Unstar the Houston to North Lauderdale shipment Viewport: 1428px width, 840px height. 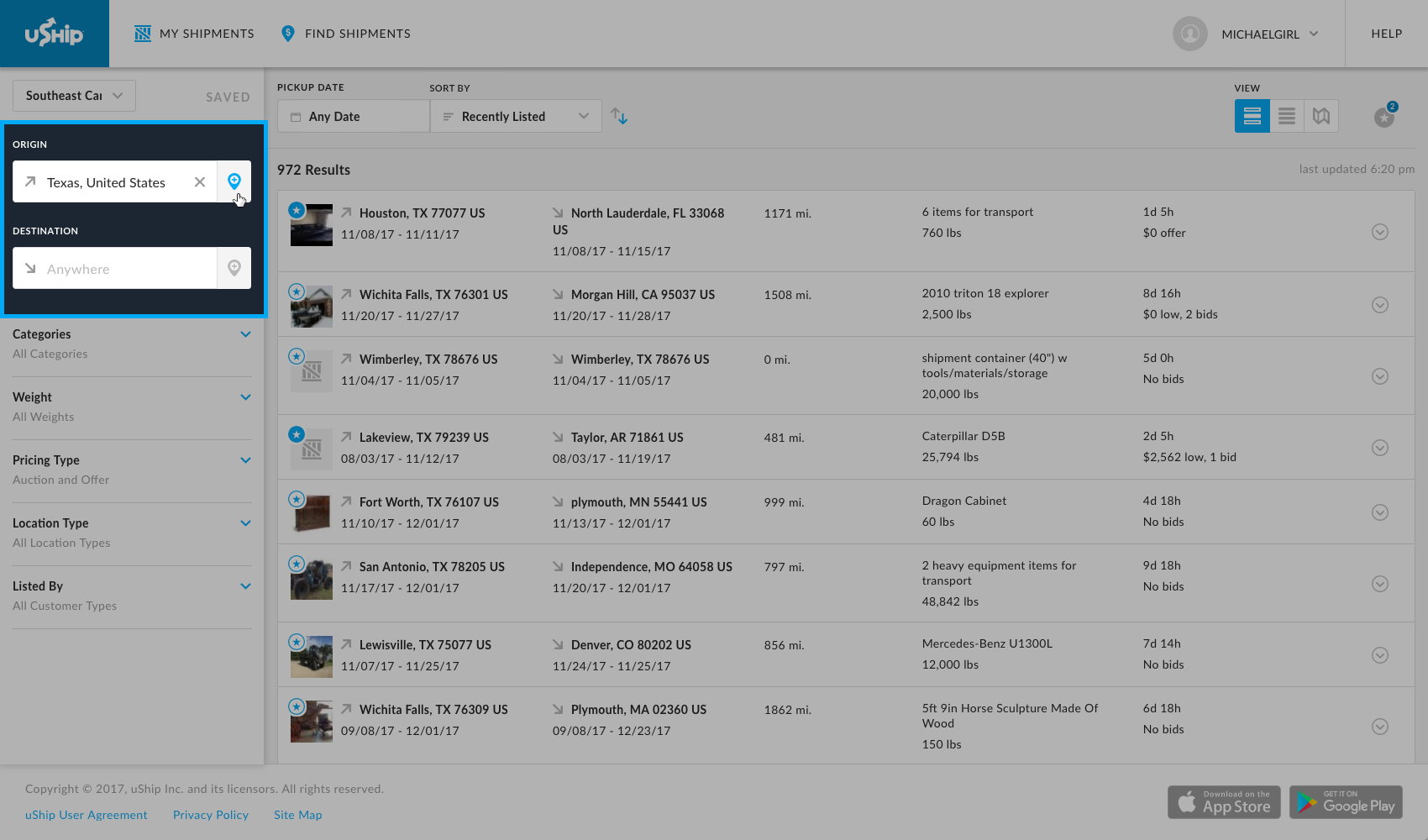pyautogui.click(x=296, y=211)
